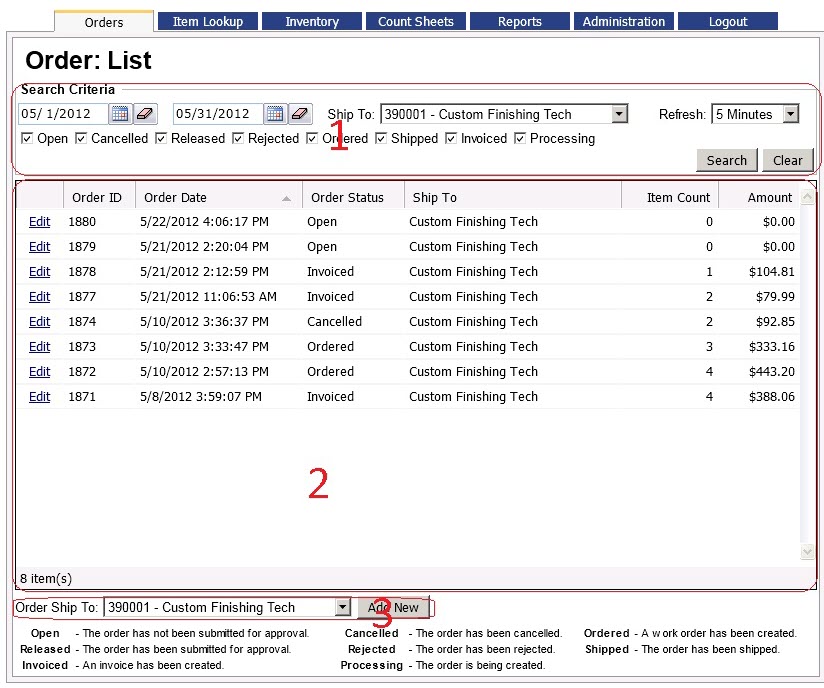Expand the Order Ship To dropdown

click(x=342, y=607)
